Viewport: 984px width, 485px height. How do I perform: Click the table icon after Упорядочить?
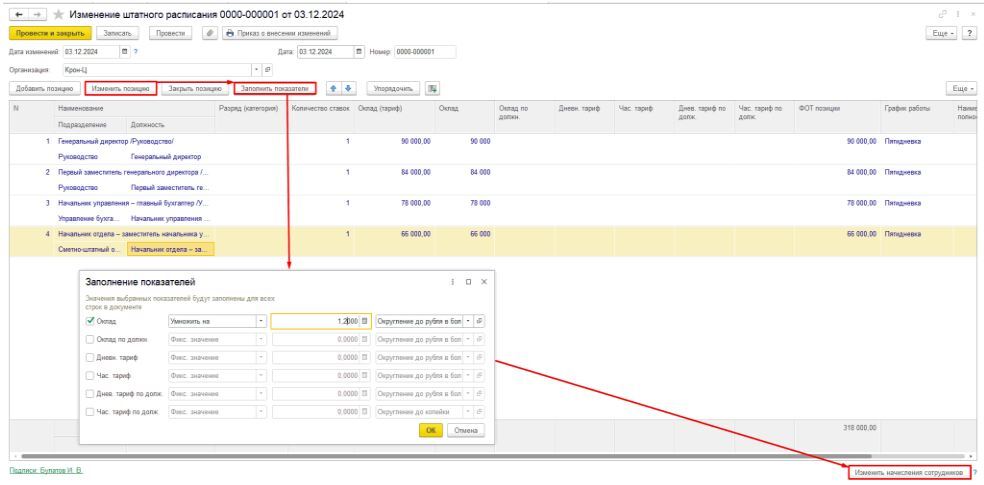tap(432, 88)
